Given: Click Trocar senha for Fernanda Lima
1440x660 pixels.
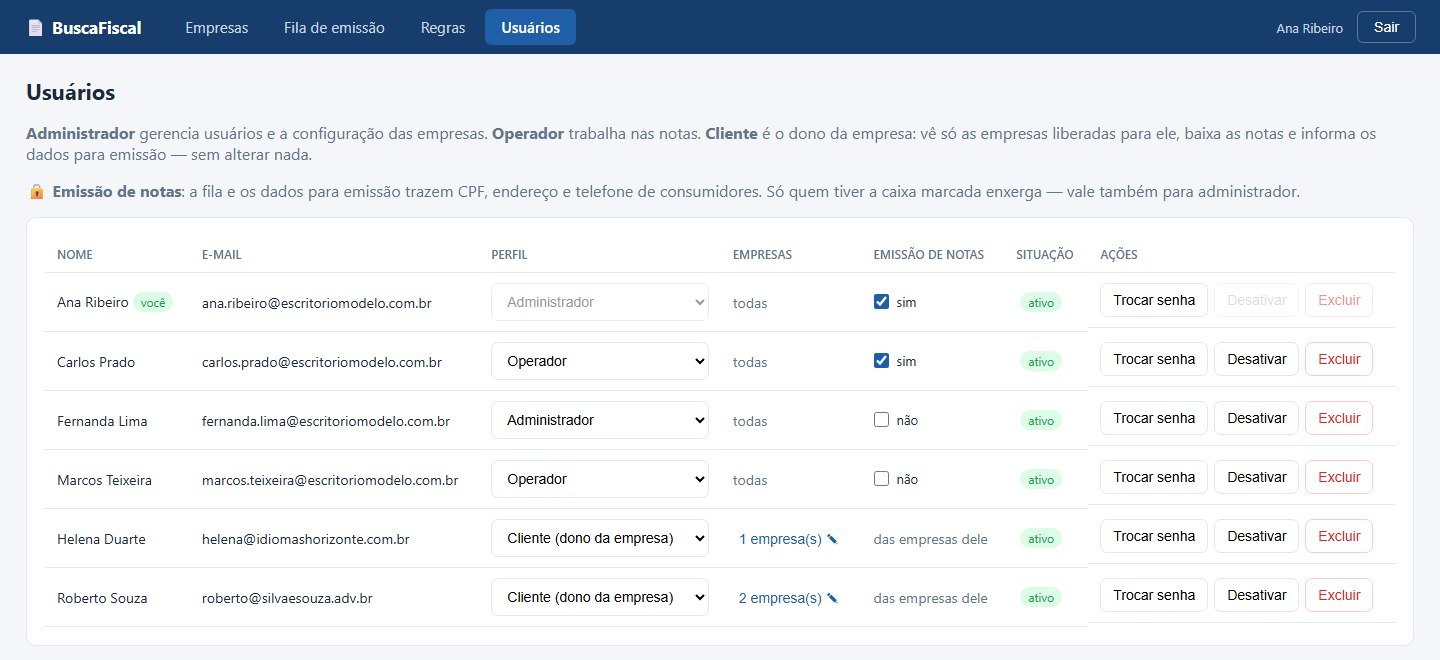Looking at the screenshot, I should (x=1154, y=418).
